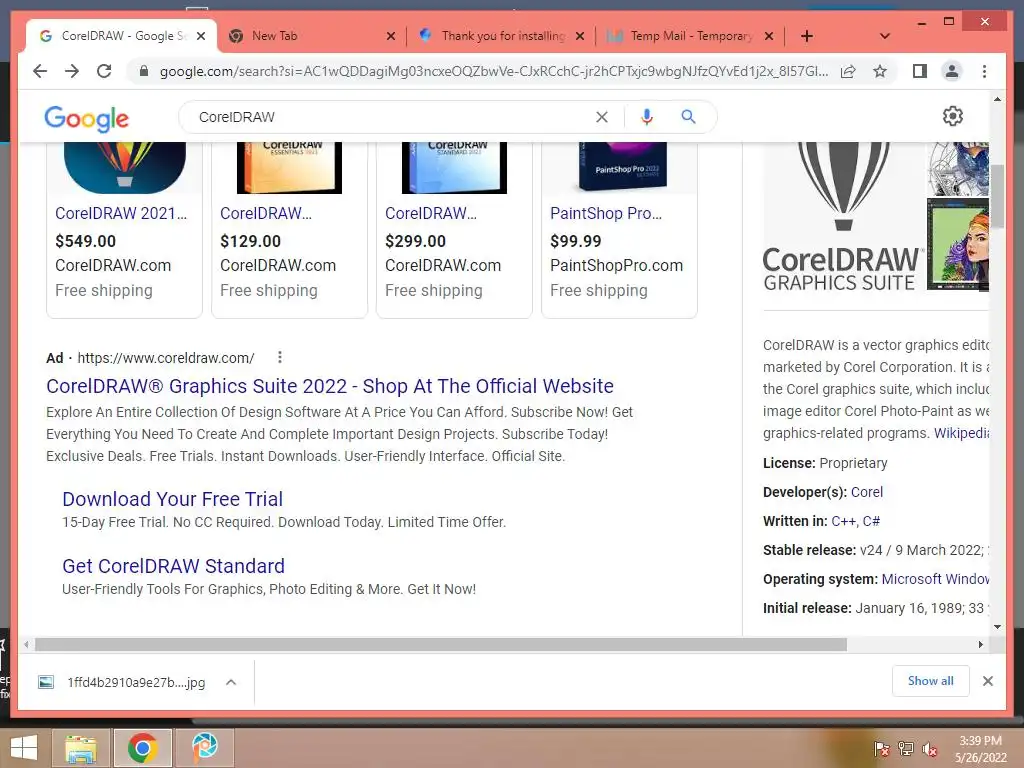Open PaintShop Pro taskbar icon
This screenshot has width=1024, height=768.
tap(204, 748)
